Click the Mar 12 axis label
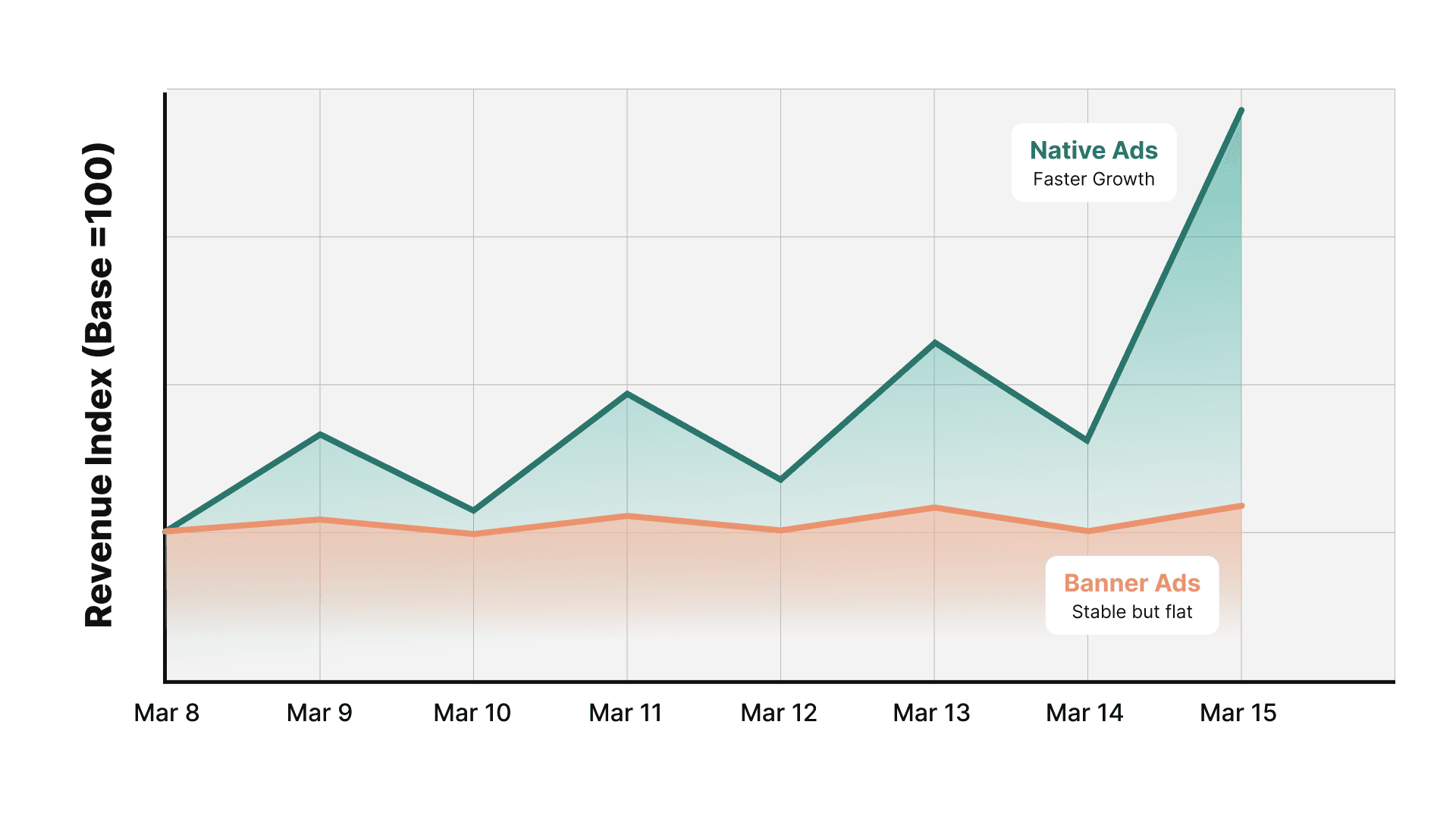Viewport: 1456px width, 819px height. coord(778,713)
